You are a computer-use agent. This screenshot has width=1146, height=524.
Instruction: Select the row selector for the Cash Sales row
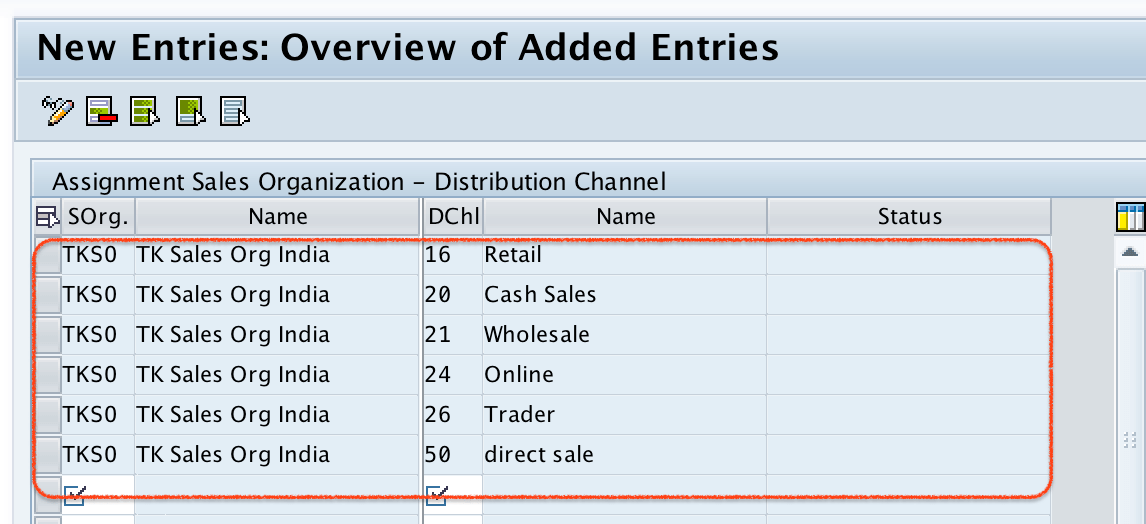[48, 295]
